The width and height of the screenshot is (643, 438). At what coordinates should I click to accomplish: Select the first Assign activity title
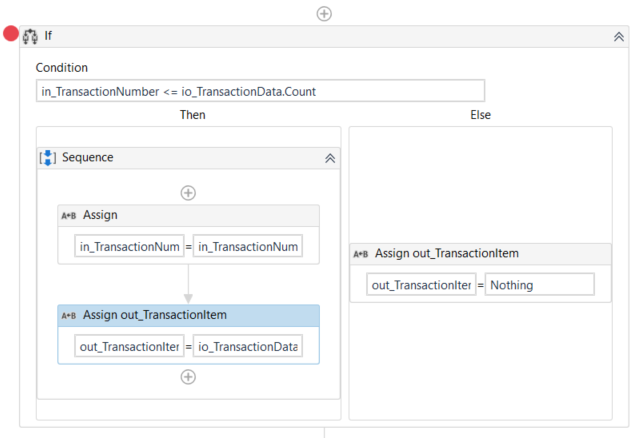[x=100, y=215]
